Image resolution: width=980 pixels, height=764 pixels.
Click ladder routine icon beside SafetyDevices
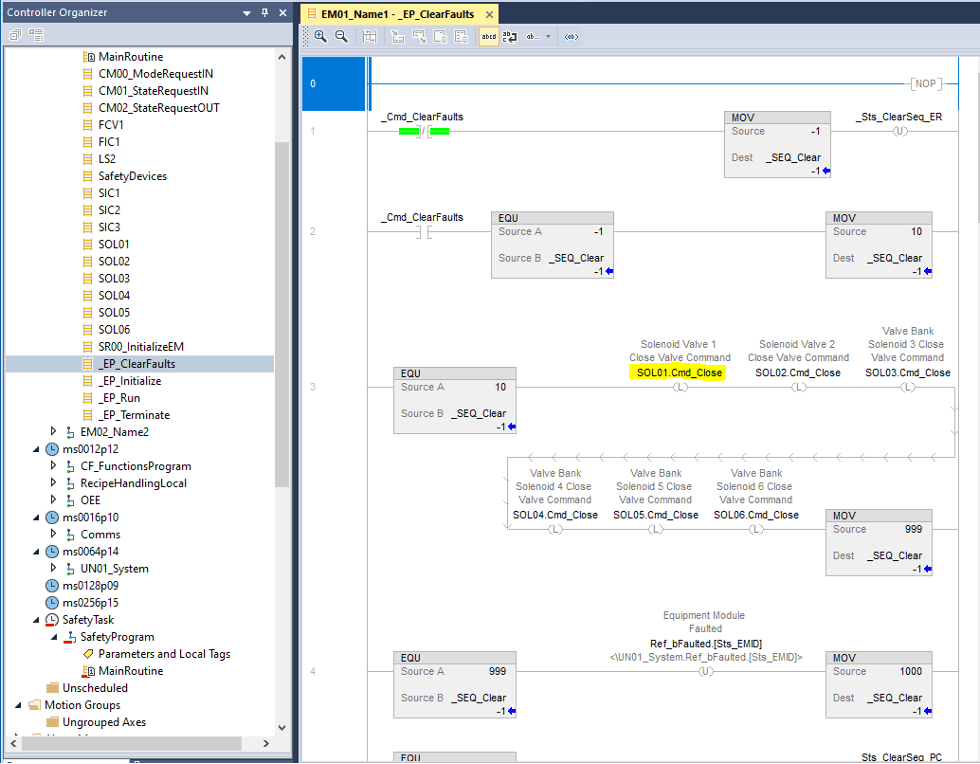click(88, 176)
